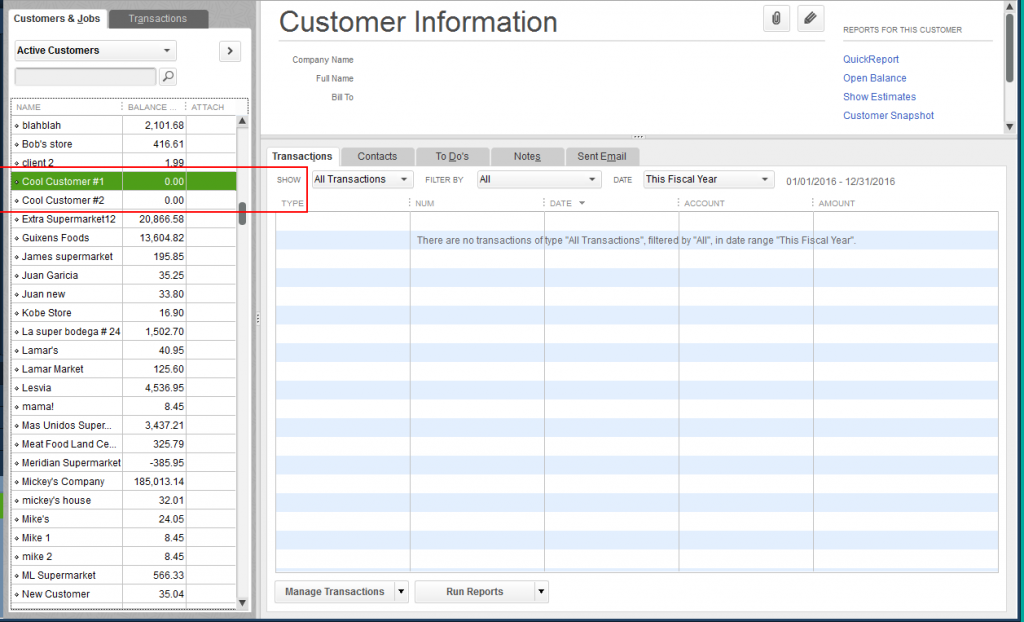1024x622 pixels.
Task: Switch to the Contacts tab
Action: 377,156
